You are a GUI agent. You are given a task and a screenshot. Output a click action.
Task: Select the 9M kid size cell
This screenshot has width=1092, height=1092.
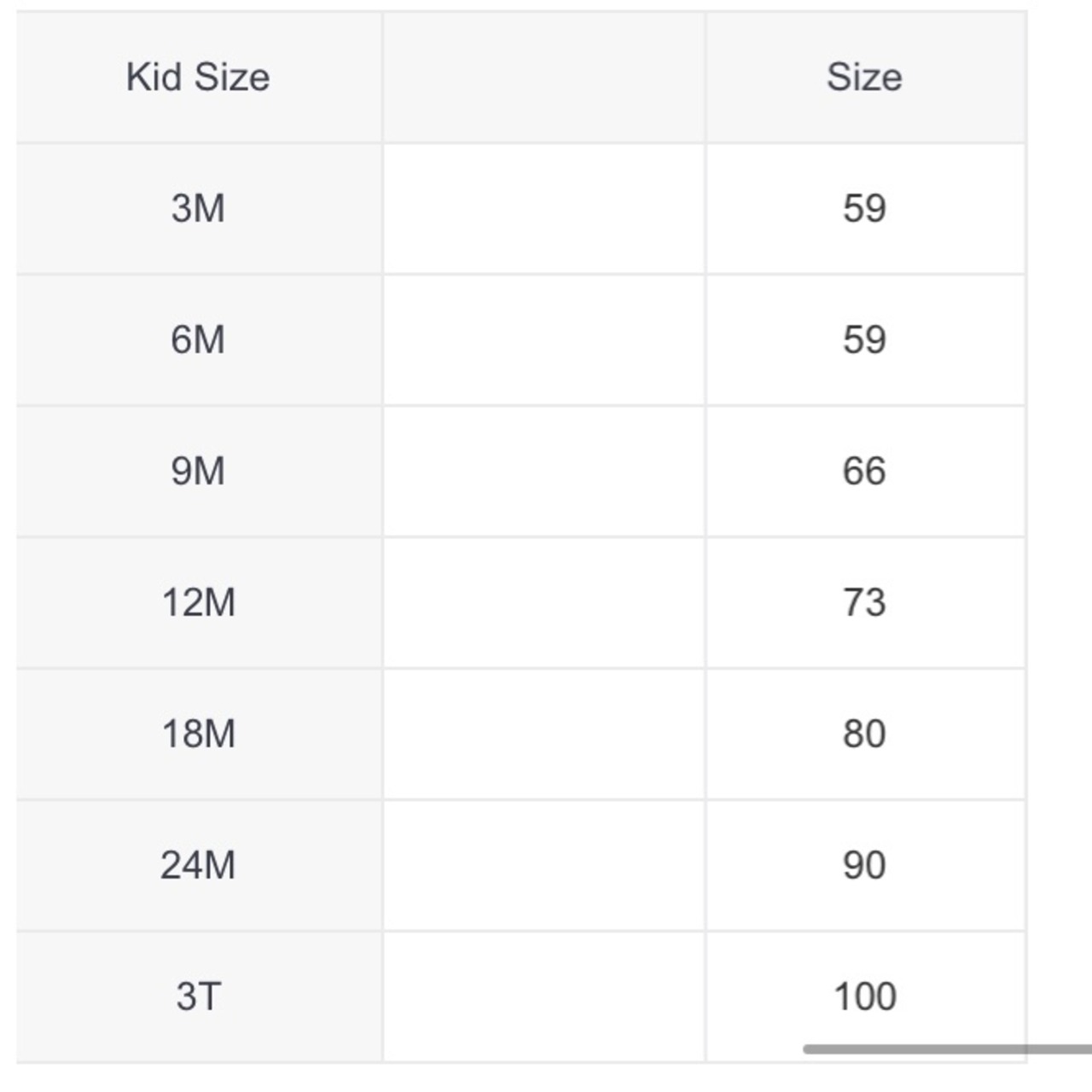199,472
